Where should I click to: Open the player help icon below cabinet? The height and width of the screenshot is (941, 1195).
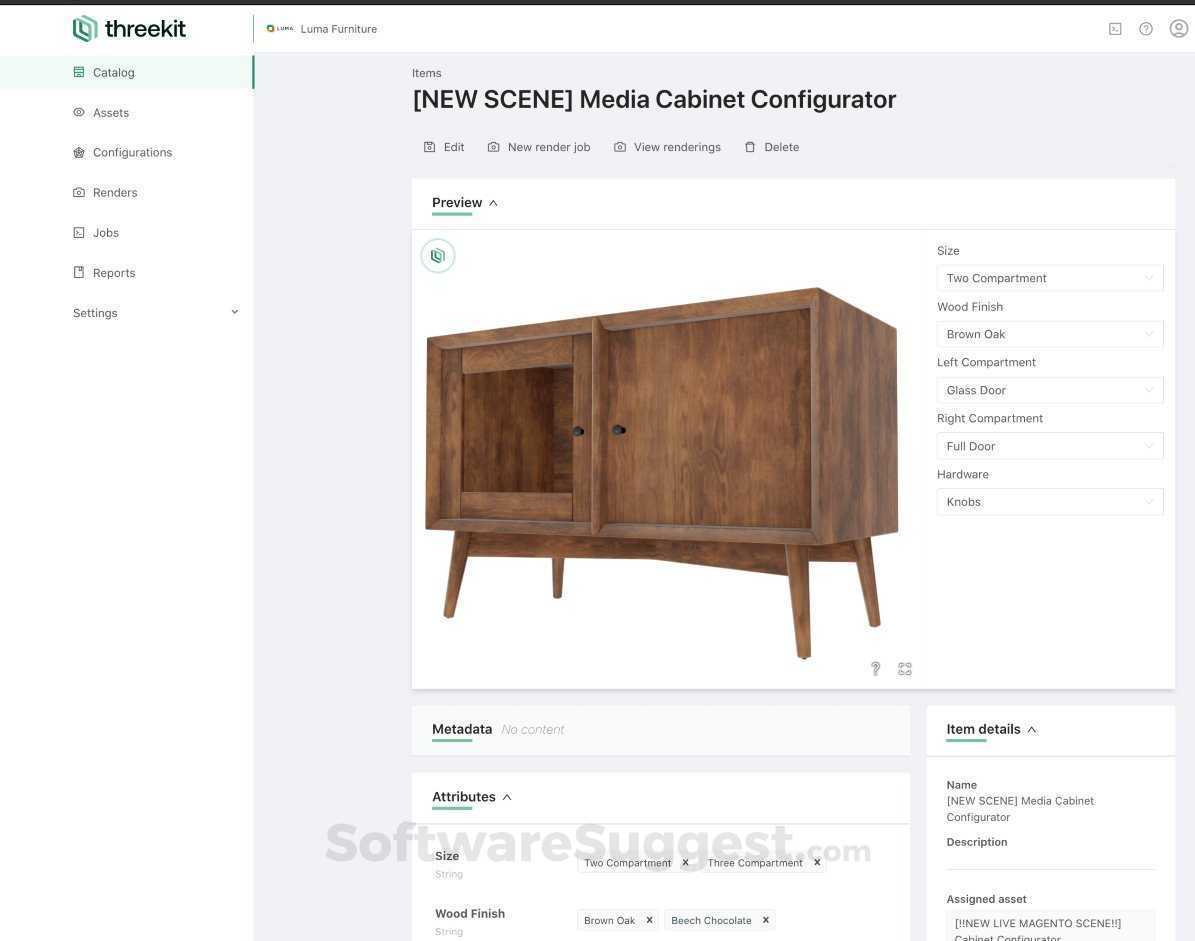pyautogui.click(x=876, y=668)
